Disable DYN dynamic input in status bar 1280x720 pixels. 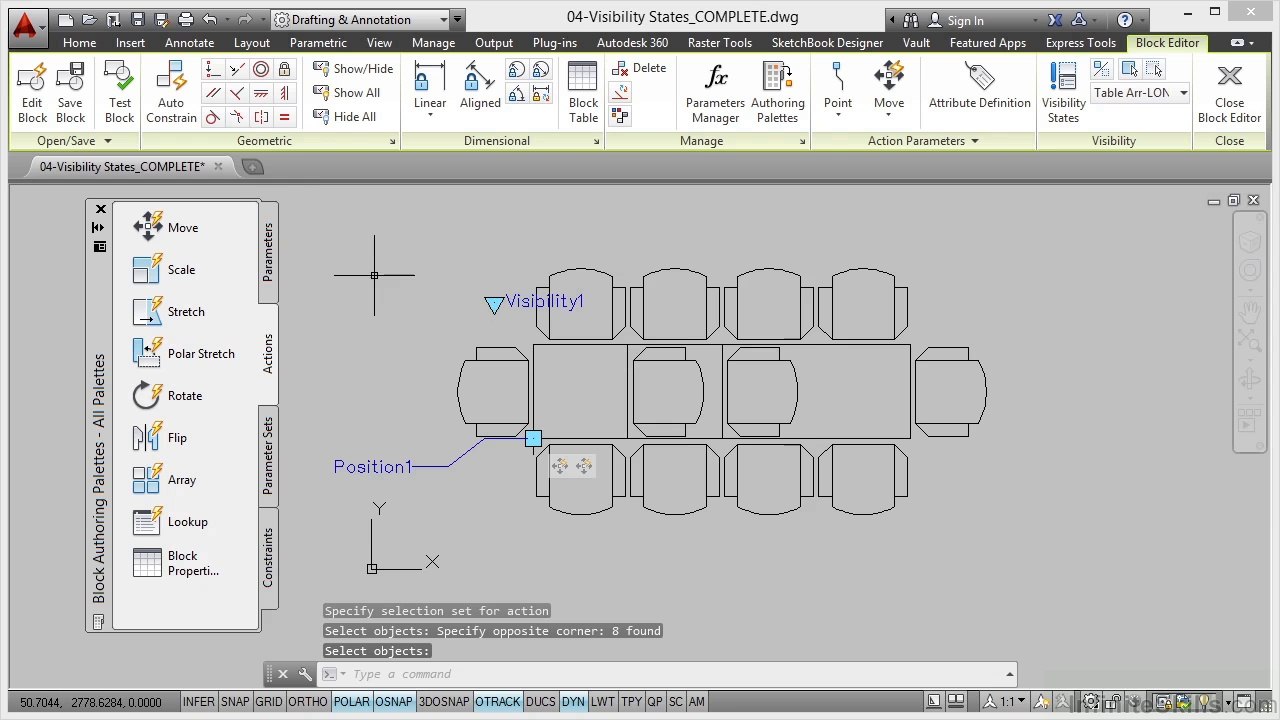coord(573,702)
